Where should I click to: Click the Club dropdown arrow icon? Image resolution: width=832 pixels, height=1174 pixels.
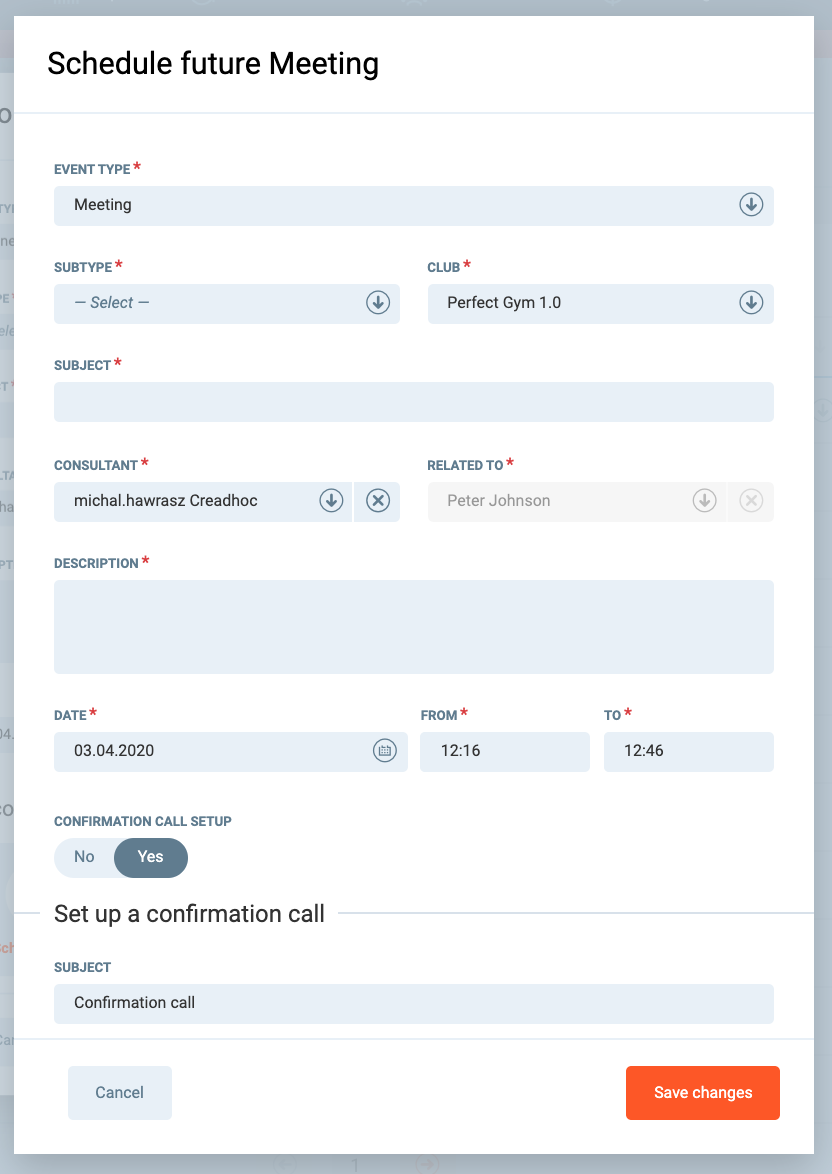(x=751, y=303)
